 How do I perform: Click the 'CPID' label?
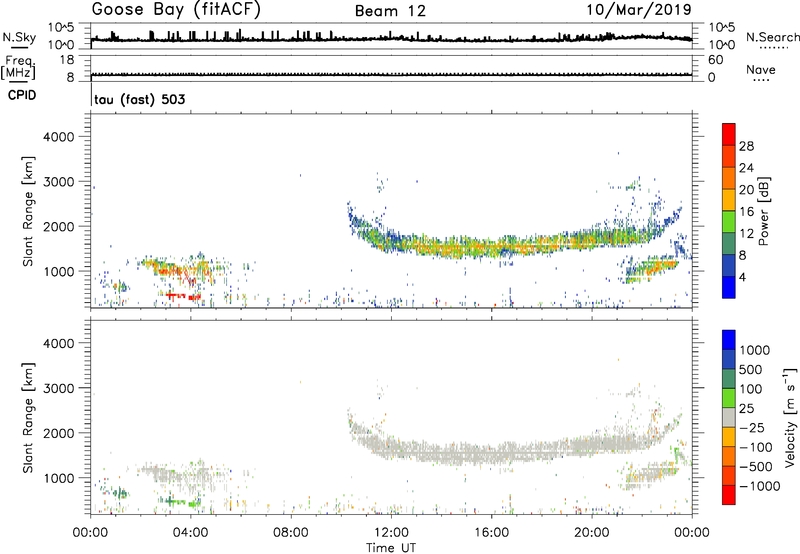click(x=22, y=95)
